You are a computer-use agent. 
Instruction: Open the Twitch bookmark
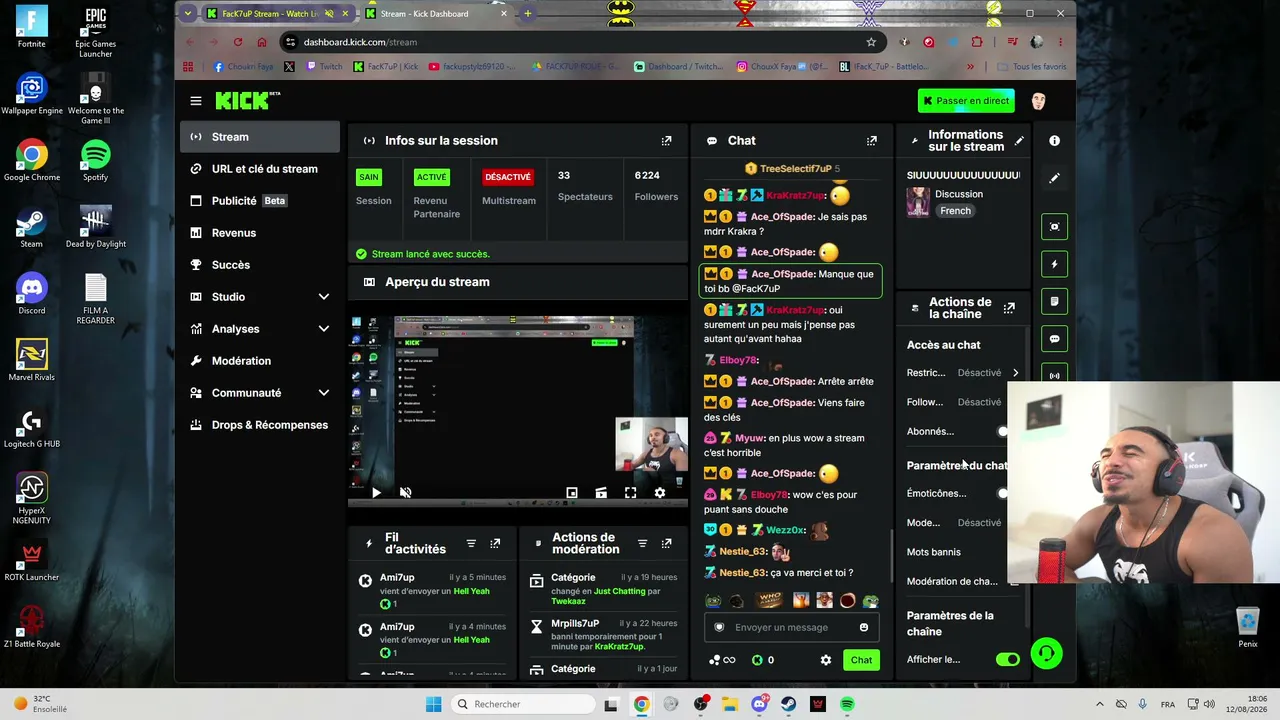[324, 67]
